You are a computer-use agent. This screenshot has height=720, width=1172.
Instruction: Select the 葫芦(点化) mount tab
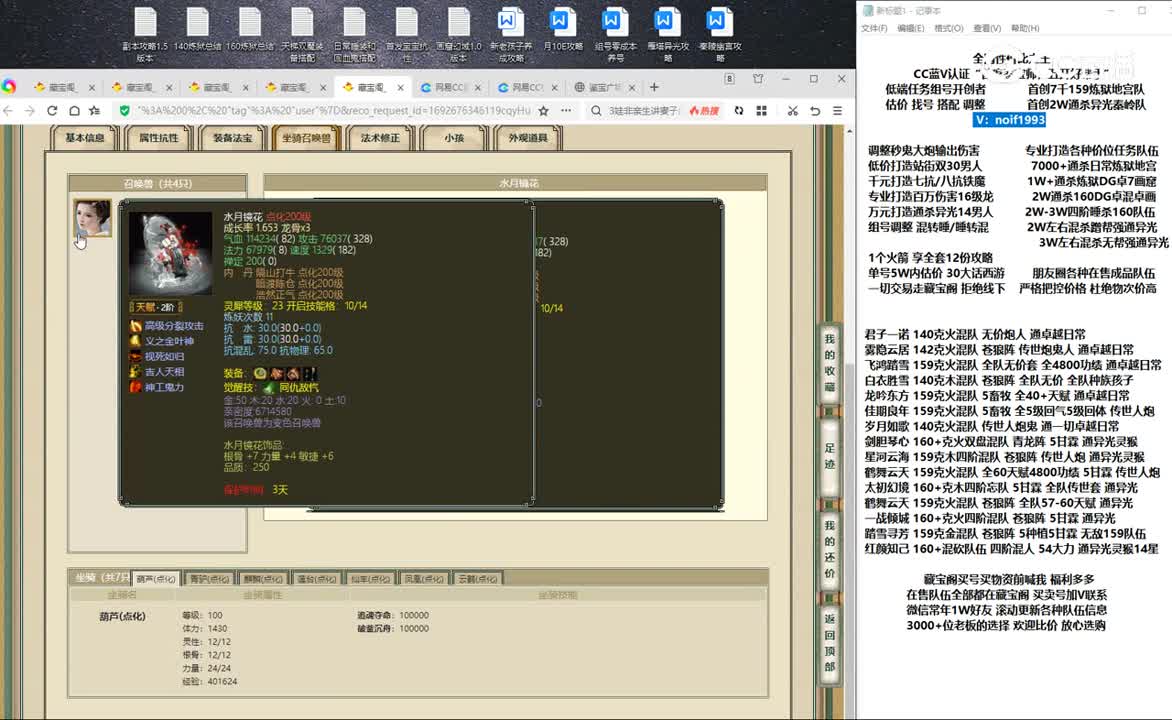click(x=155, y=579)
